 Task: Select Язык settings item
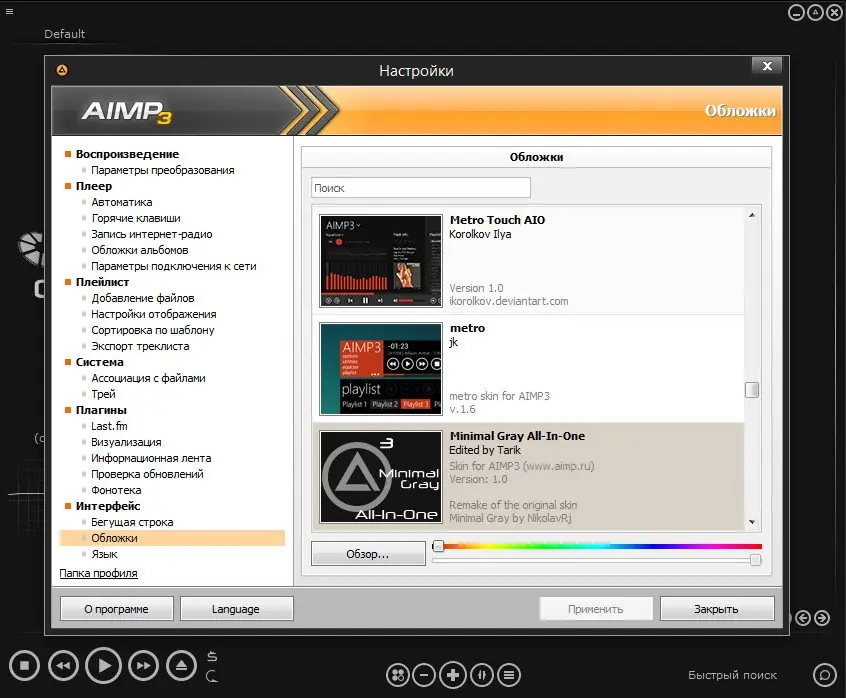(104, 555)
